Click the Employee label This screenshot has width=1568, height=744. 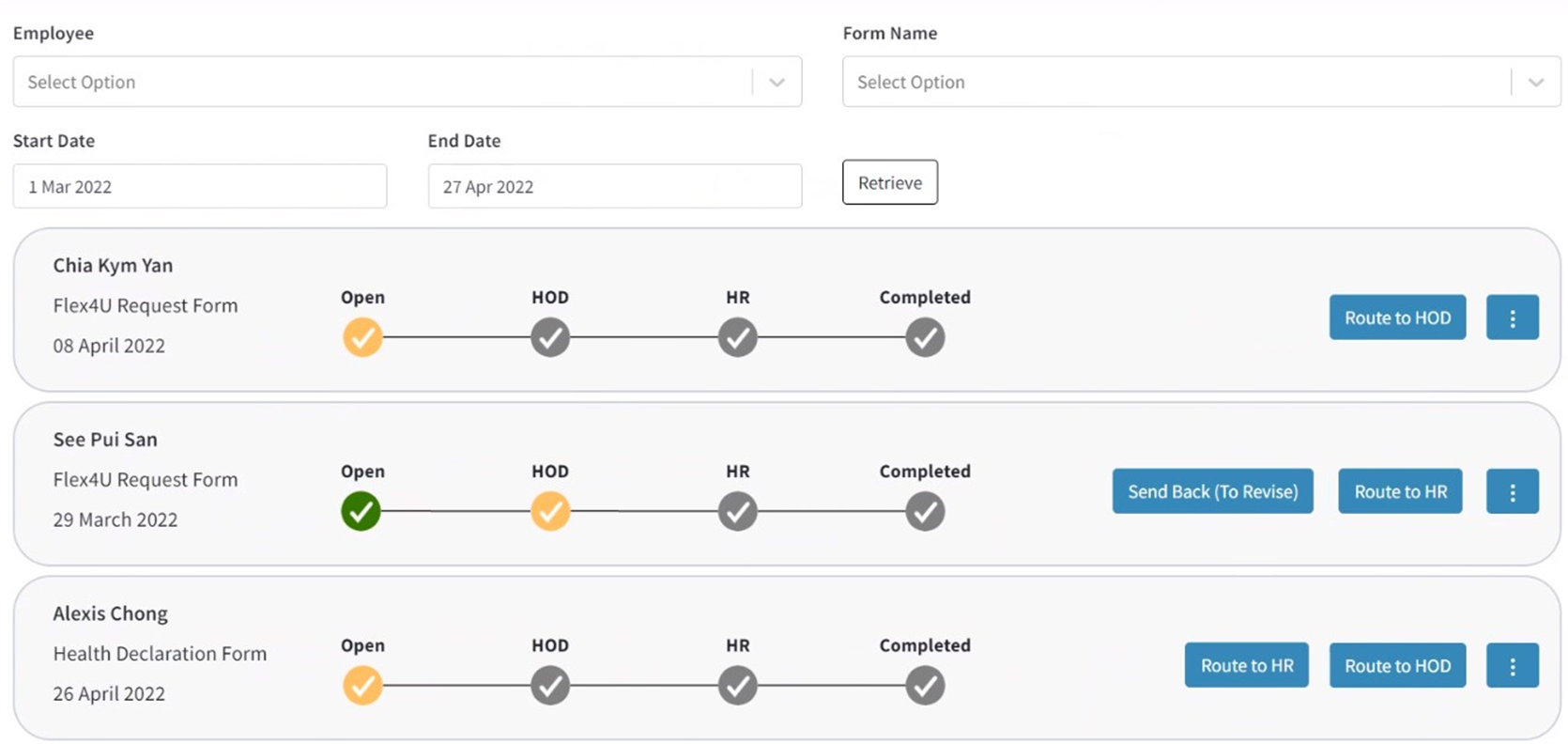tap(54, 34)
